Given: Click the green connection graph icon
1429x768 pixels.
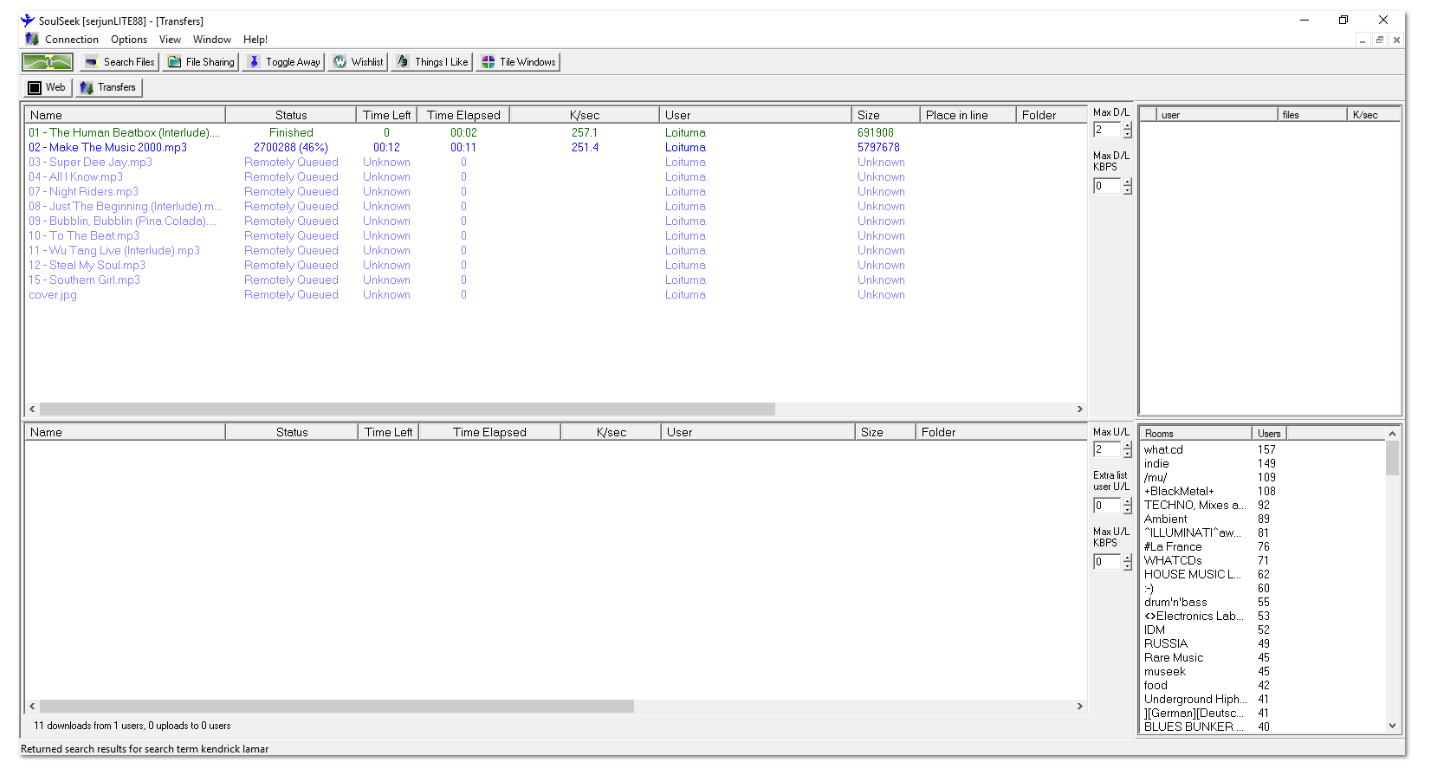Looking at the screenshot, I should [x=47, y=62].
